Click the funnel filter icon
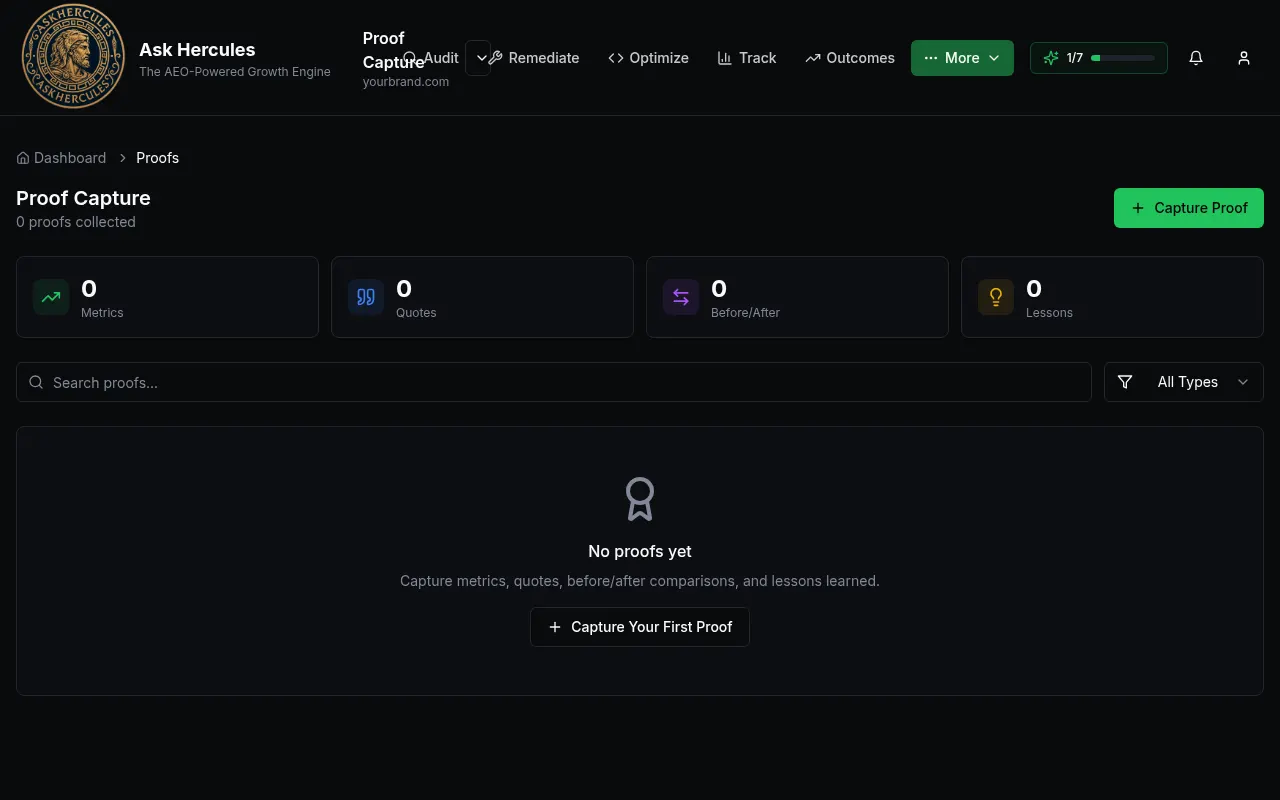The height and width of the screenshot is (800, 1280). (1125, 382)
